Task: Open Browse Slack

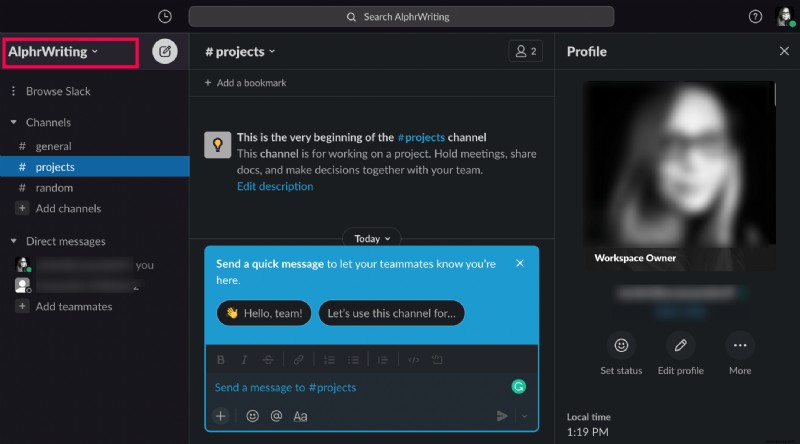Action: pos(58,91)
